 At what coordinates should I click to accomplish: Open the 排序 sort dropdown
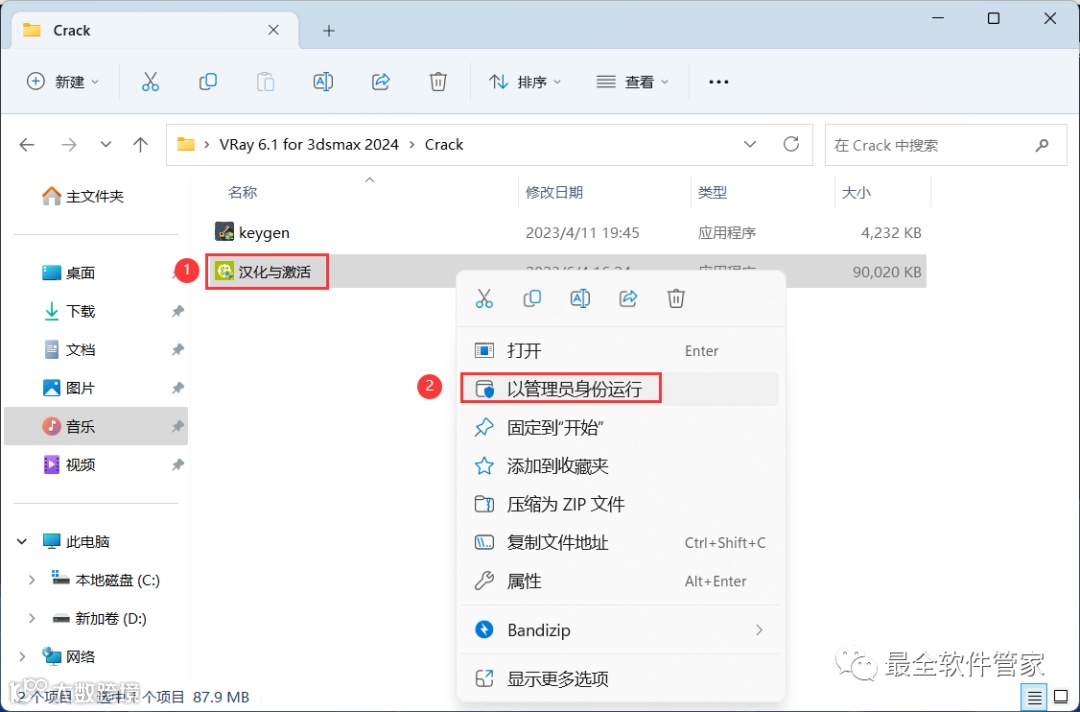point(525,82)
